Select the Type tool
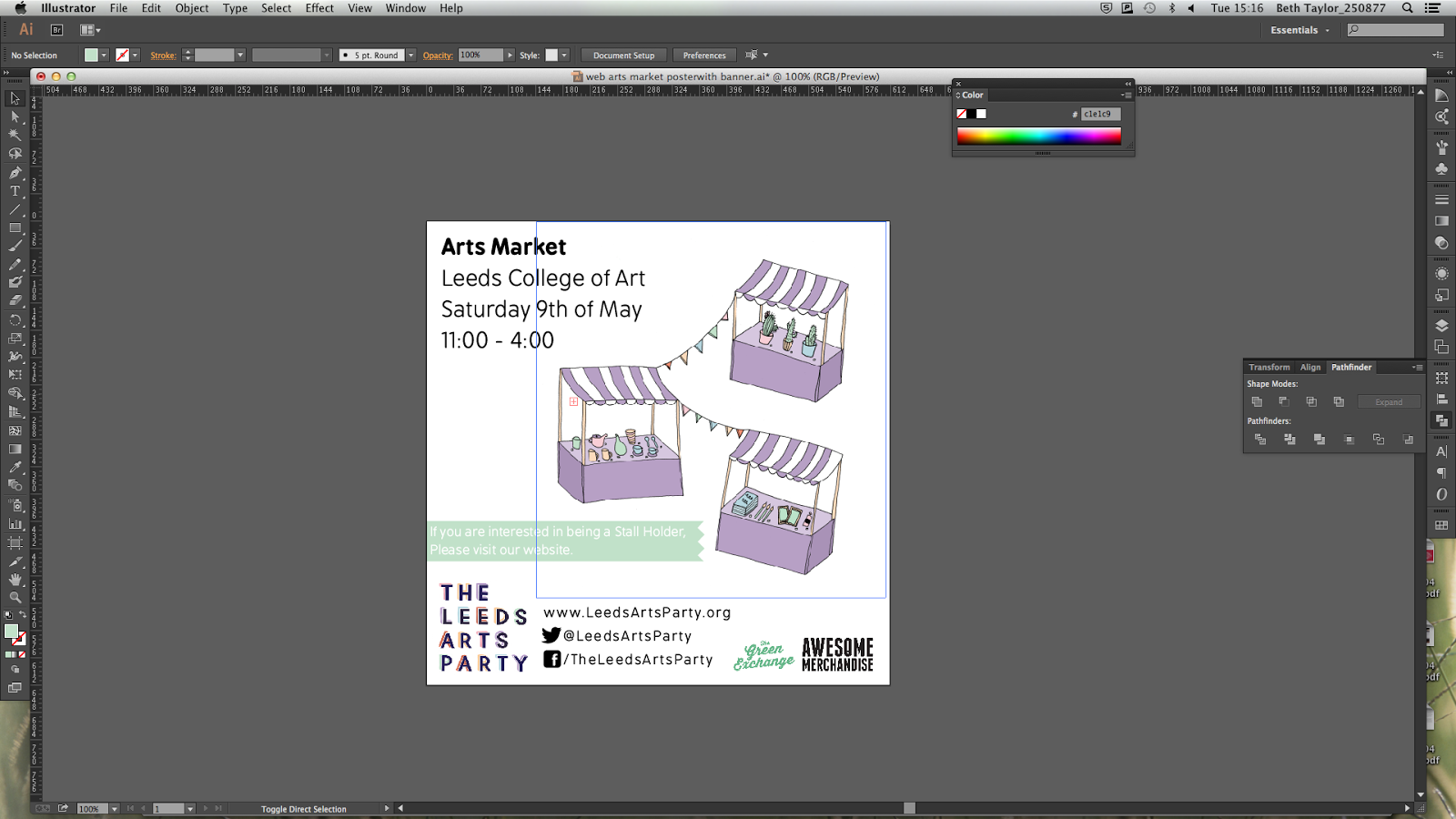This screenshot has height=819, width=1456. tap(15, 191)
